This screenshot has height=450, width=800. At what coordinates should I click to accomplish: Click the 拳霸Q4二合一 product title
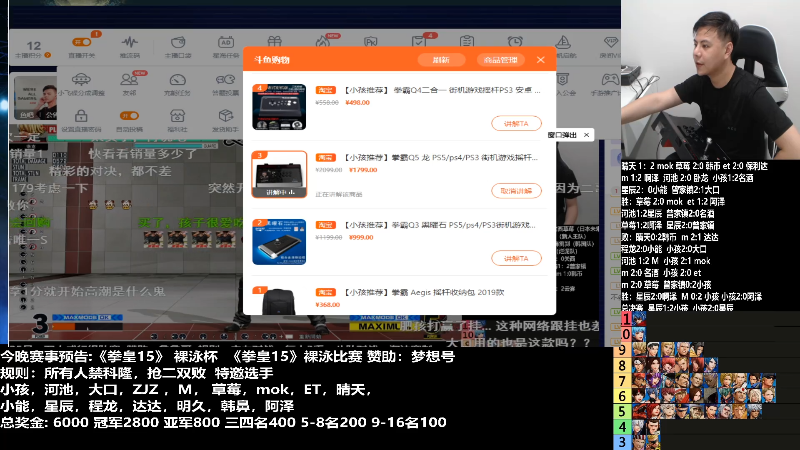pos(441,90)
